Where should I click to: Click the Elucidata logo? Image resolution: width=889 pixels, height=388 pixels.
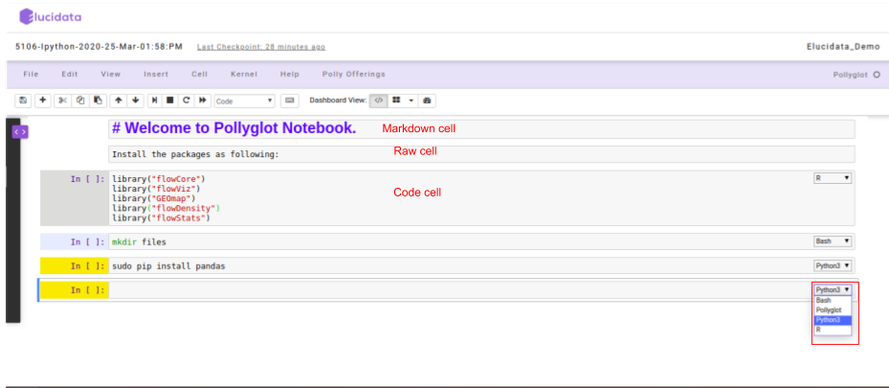coord(50,16)
